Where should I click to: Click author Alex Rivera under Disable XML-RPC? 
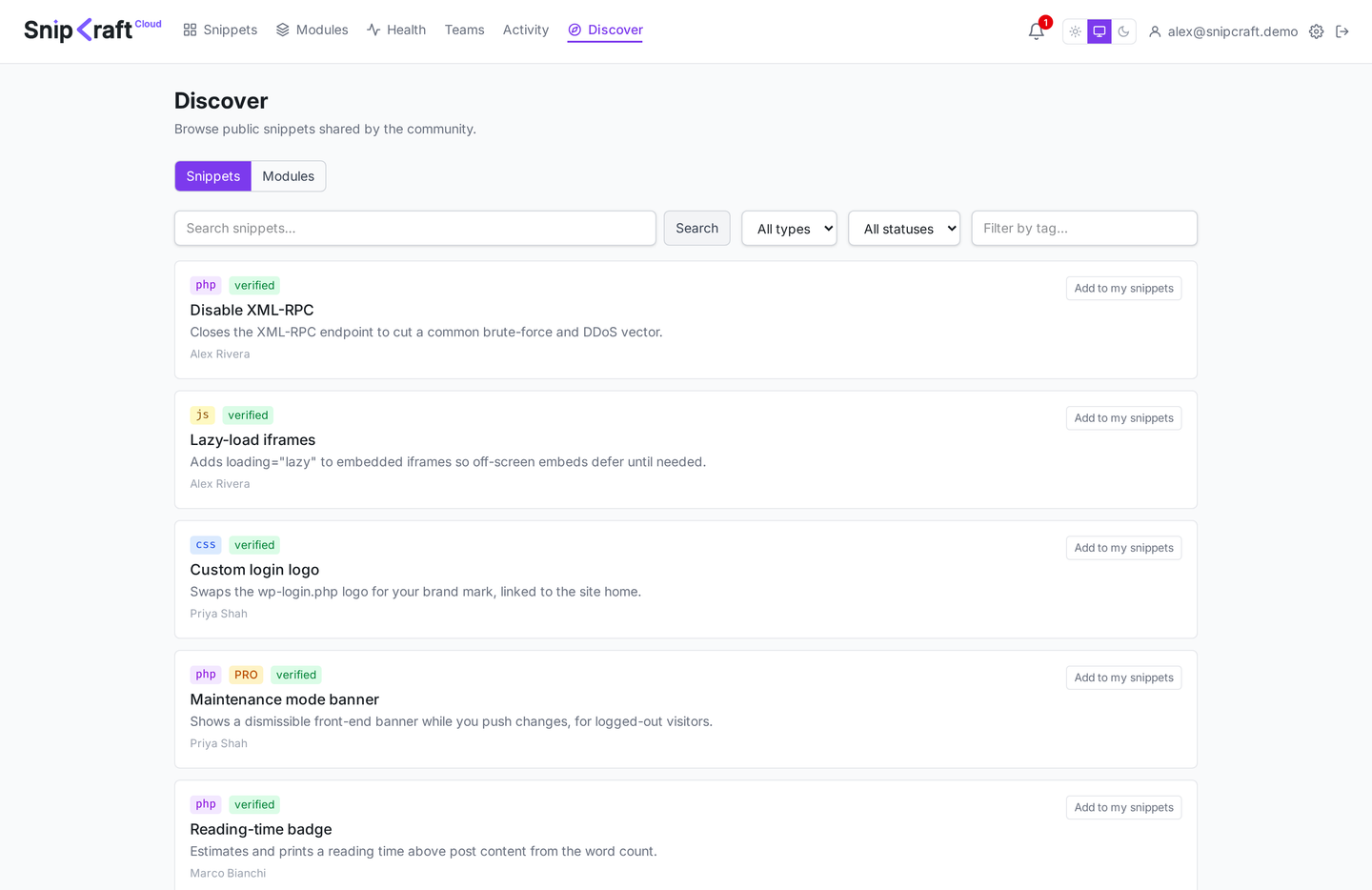coord(220,354)
